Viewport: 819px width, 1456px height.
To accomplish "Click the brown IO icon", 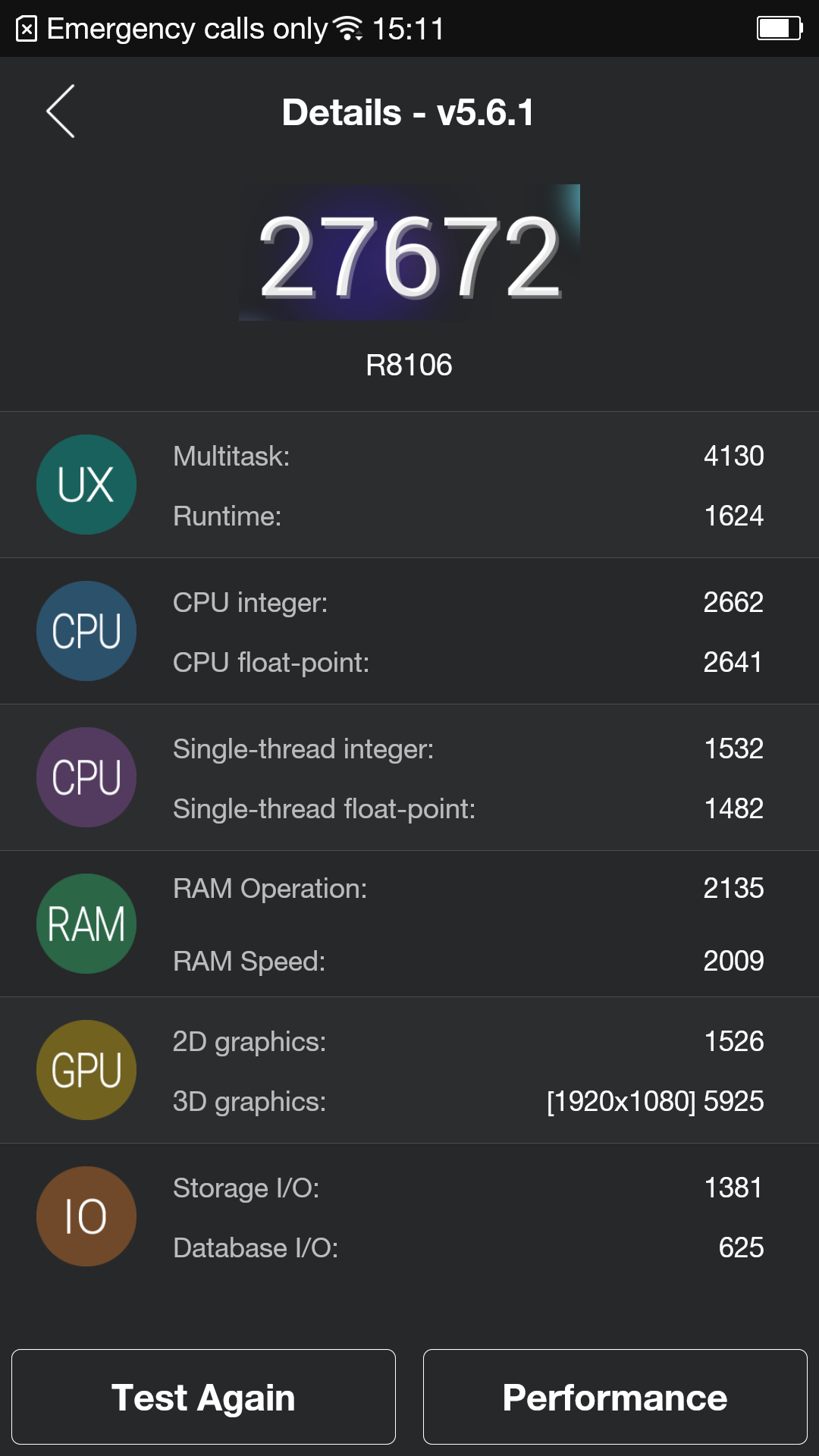I will click(x=86, y=1216).
